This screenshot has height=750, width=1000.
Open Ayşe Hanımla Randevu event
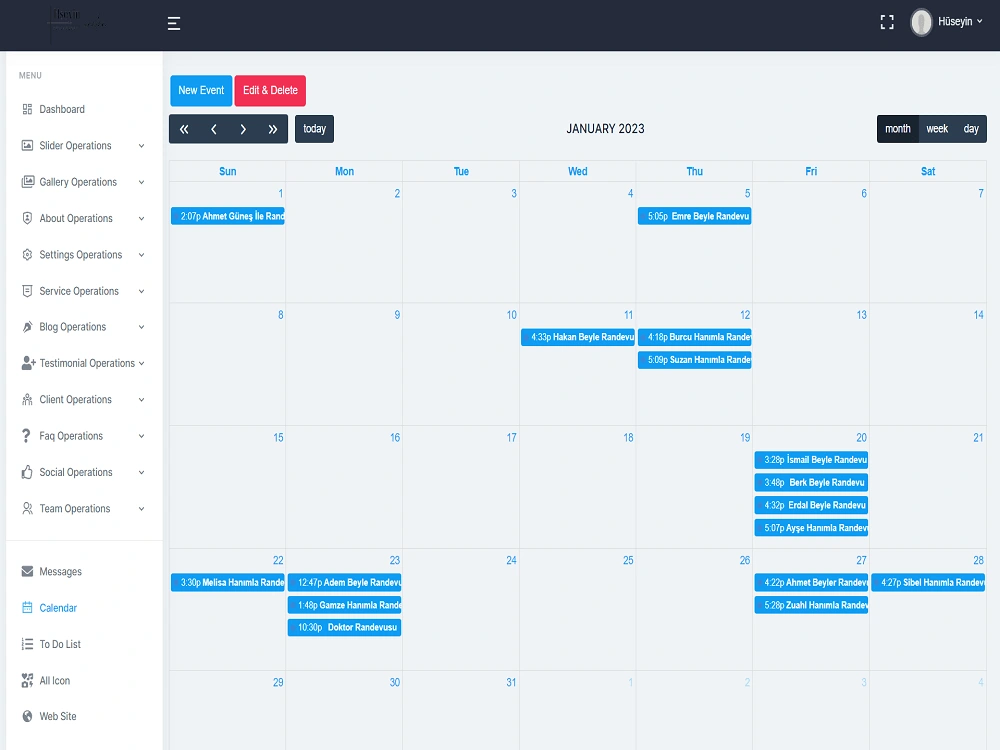click(811, 528)
